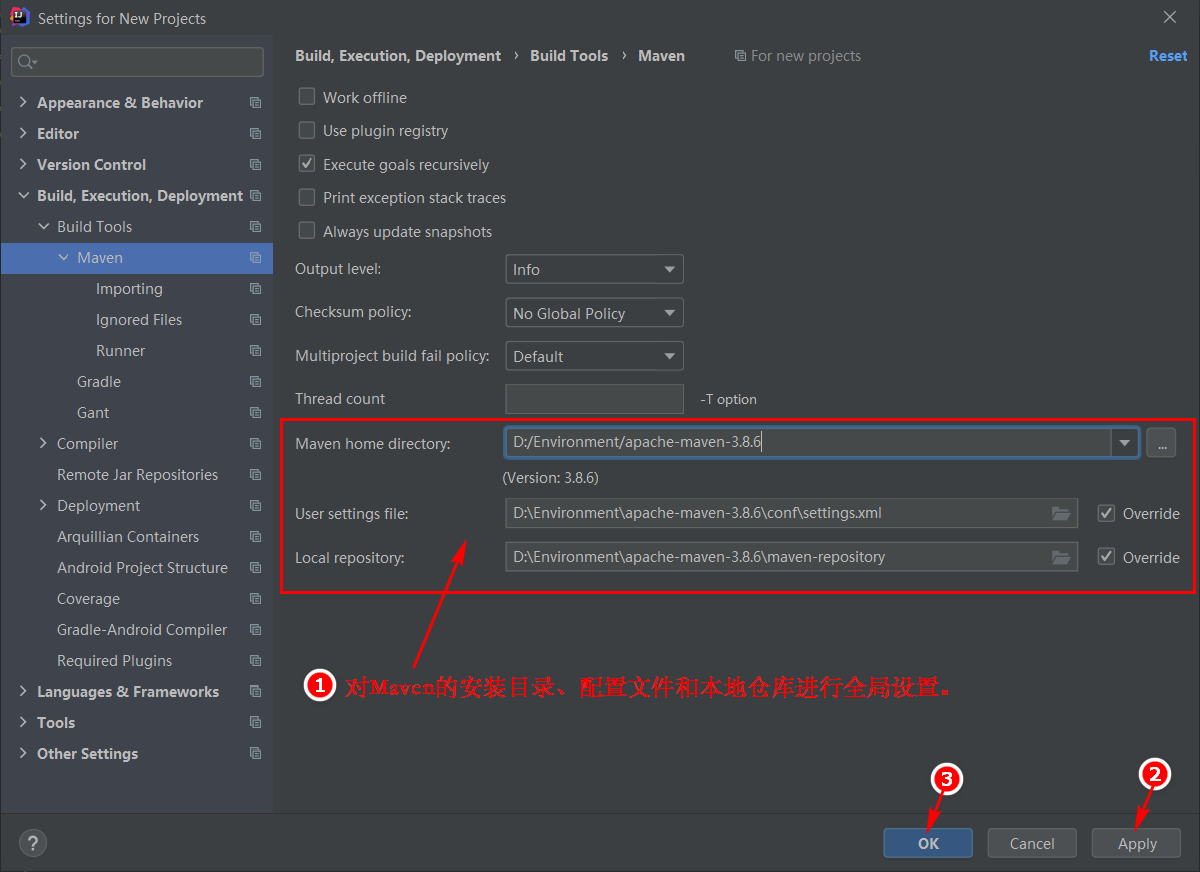The image size is (1200, 872).
Task: Enable the Work offline checkbox
Action: click(307, 97)
